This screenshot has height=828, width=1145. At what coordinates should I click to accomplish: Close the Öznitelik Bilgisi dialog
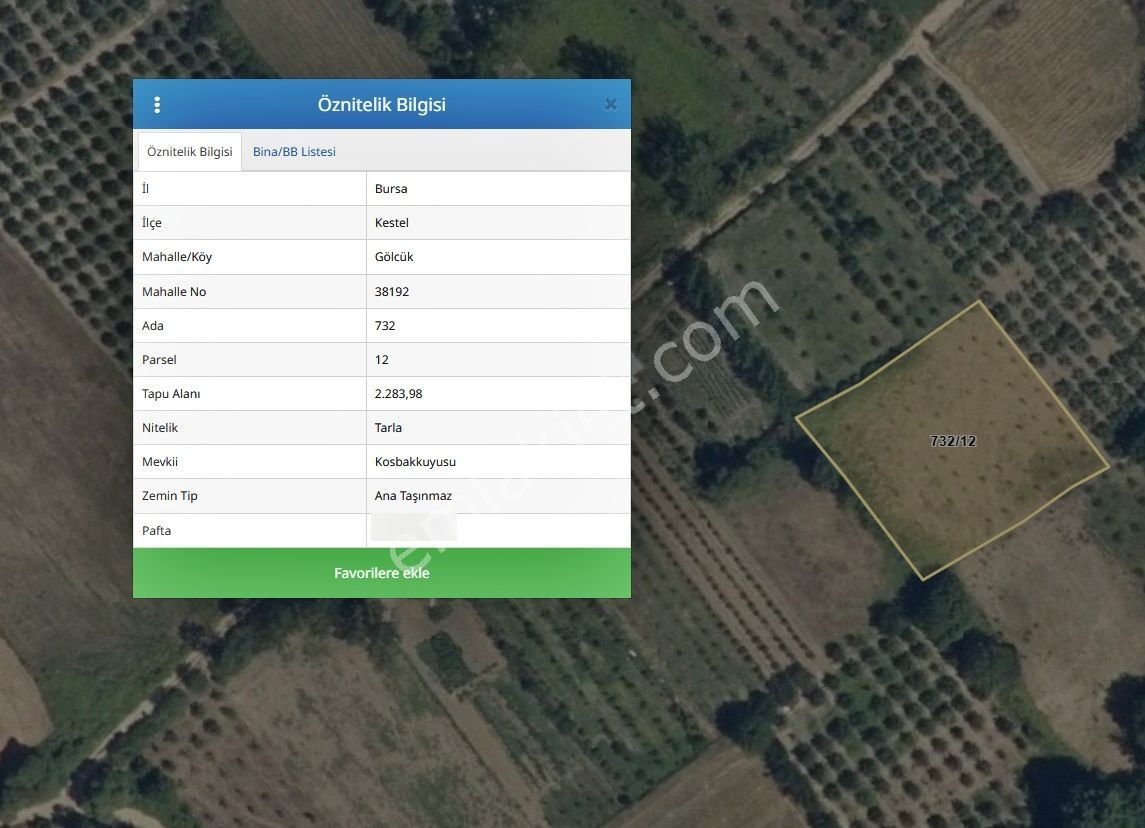(x=610, y=105)
